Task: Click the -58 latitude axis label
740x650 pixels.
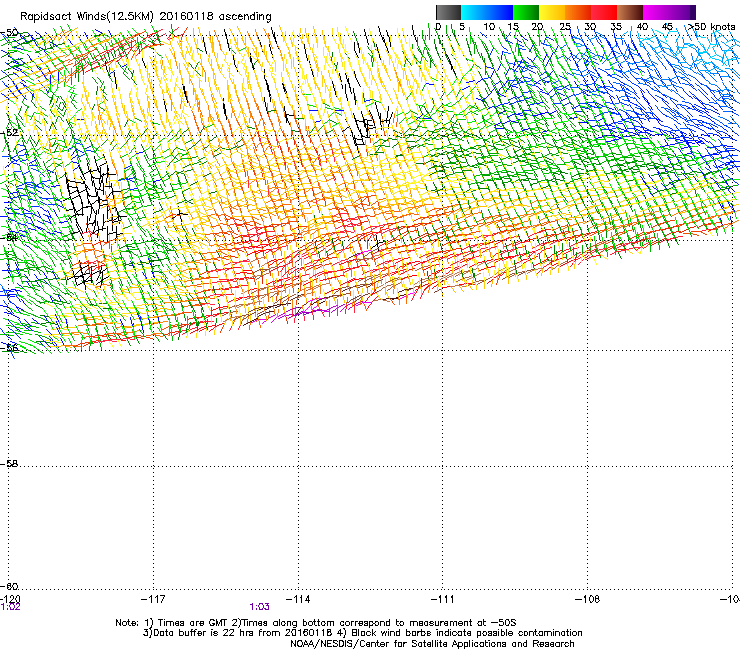Action: [x=9, y=464]
